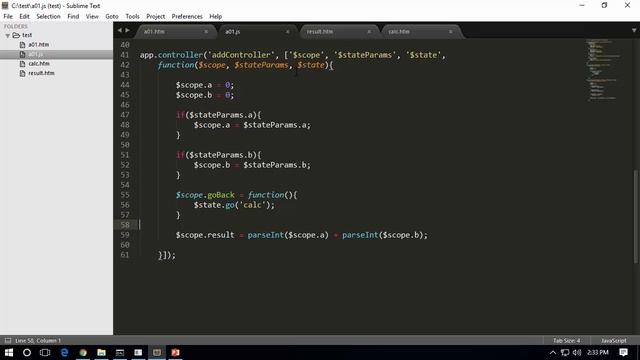Click the 2:33 PM taskbar clock

pos(598,352)
